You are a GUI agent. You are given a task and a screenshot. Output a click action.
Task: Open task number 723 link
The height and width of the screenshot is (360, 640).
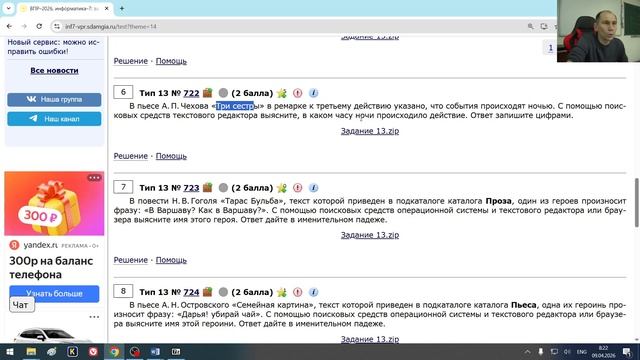pos(191,188)
